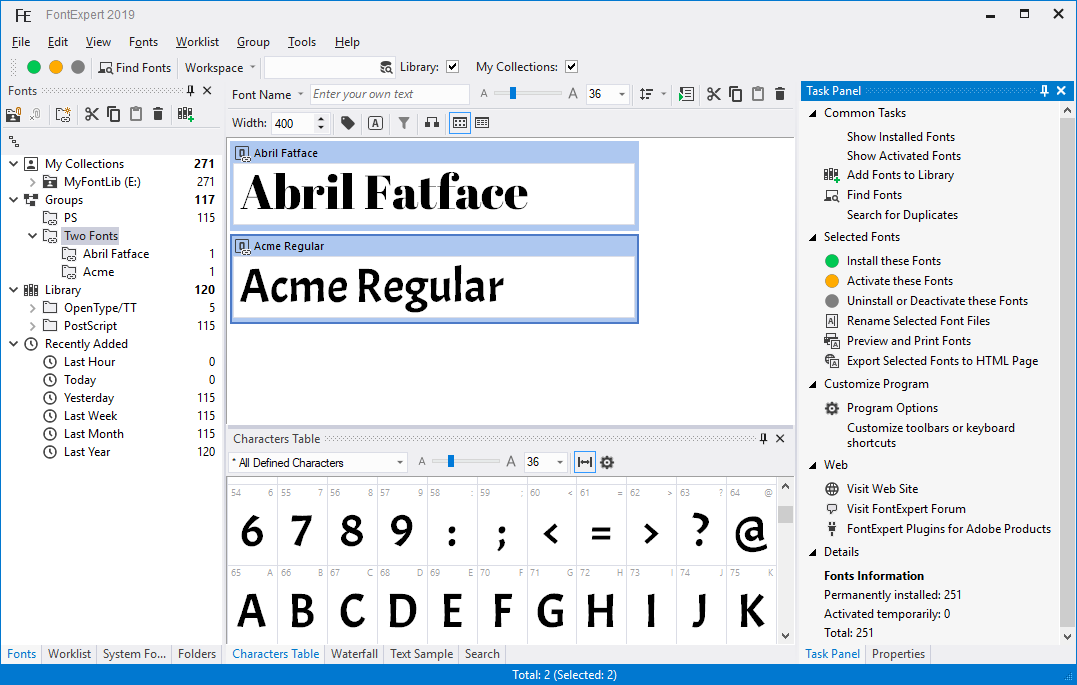Delete using the Fonts panel trash icon
This screenshot has height=685, width=1077.
pyautogui.click(x=157, y=114)
